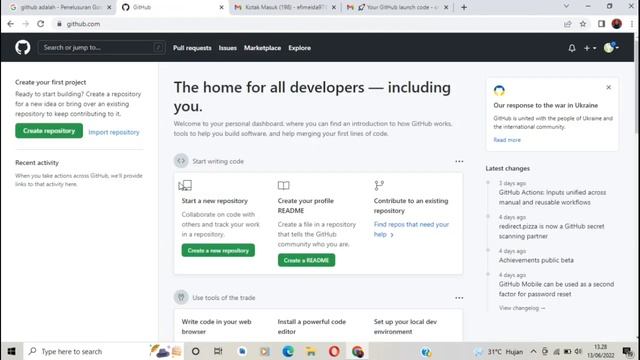The width and height of the screenshot is (640, 360).
Task: Open Task View on the taskbar
Action: [218, 351]
